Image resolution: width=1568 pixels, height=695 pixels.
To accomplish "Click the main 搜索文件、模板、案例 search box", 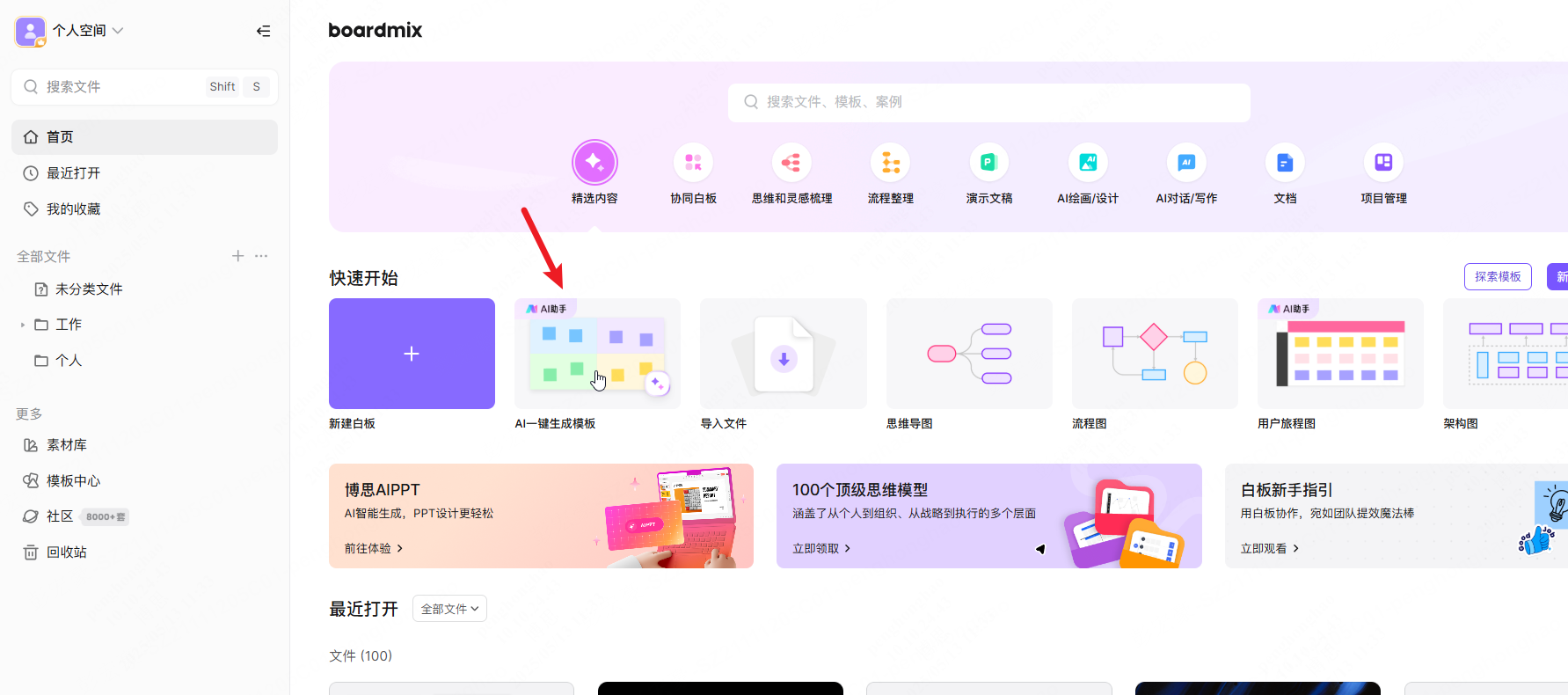I will 989,102.
